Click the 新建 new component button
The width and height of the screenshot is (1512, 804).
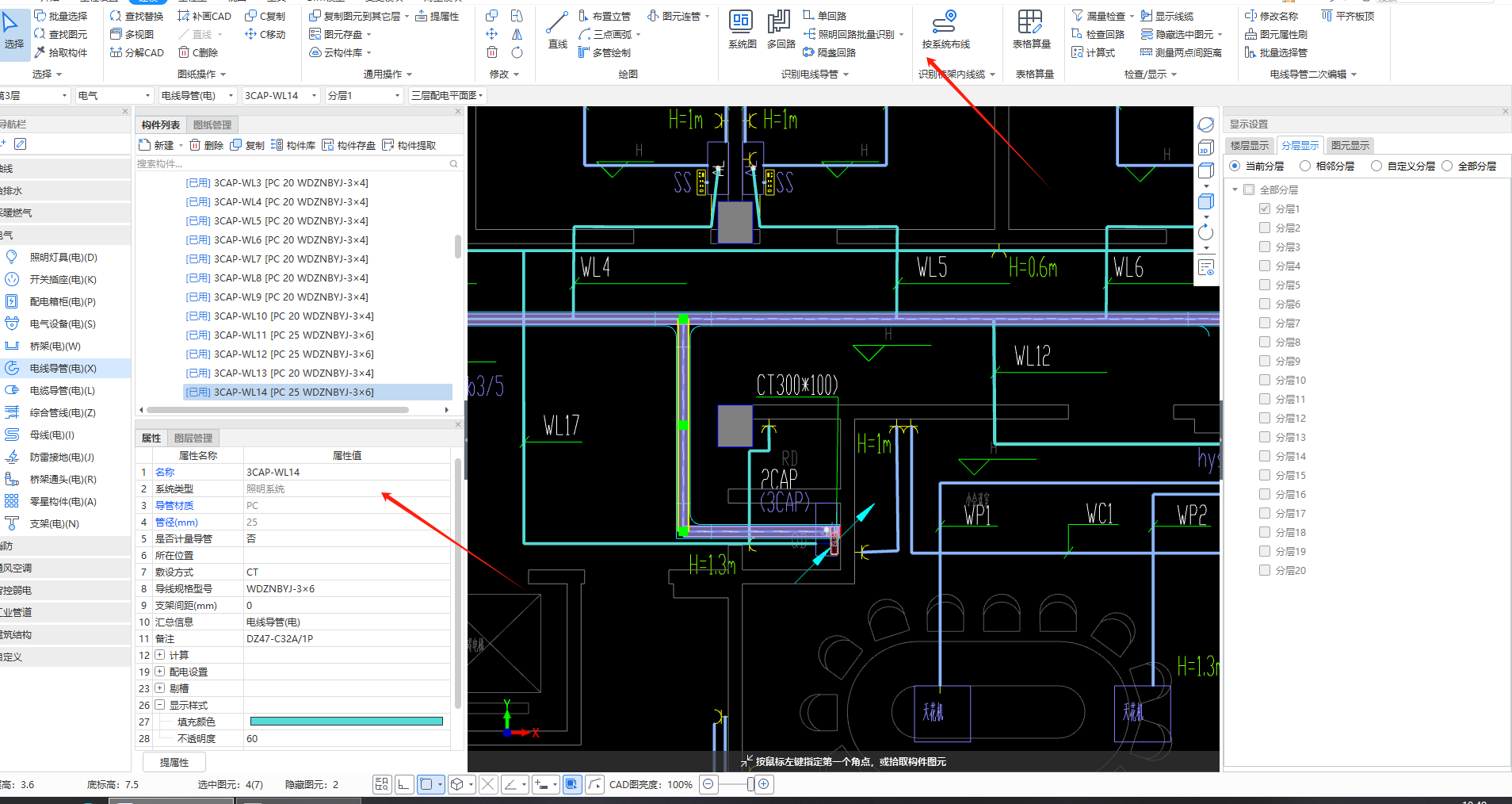point(158,145)
